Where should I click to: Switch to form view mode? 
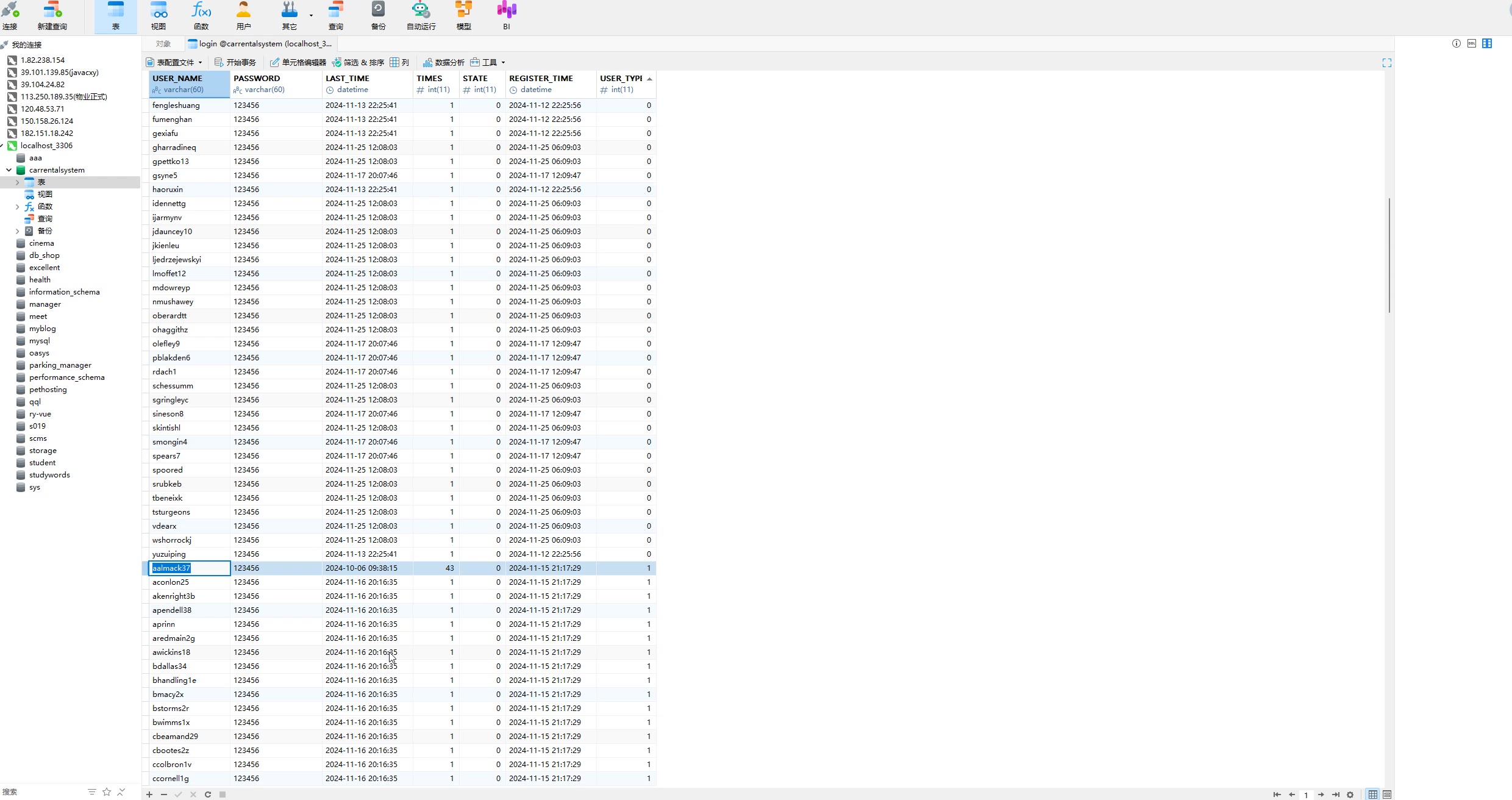pyautogui.click(x=1387, y=795)
